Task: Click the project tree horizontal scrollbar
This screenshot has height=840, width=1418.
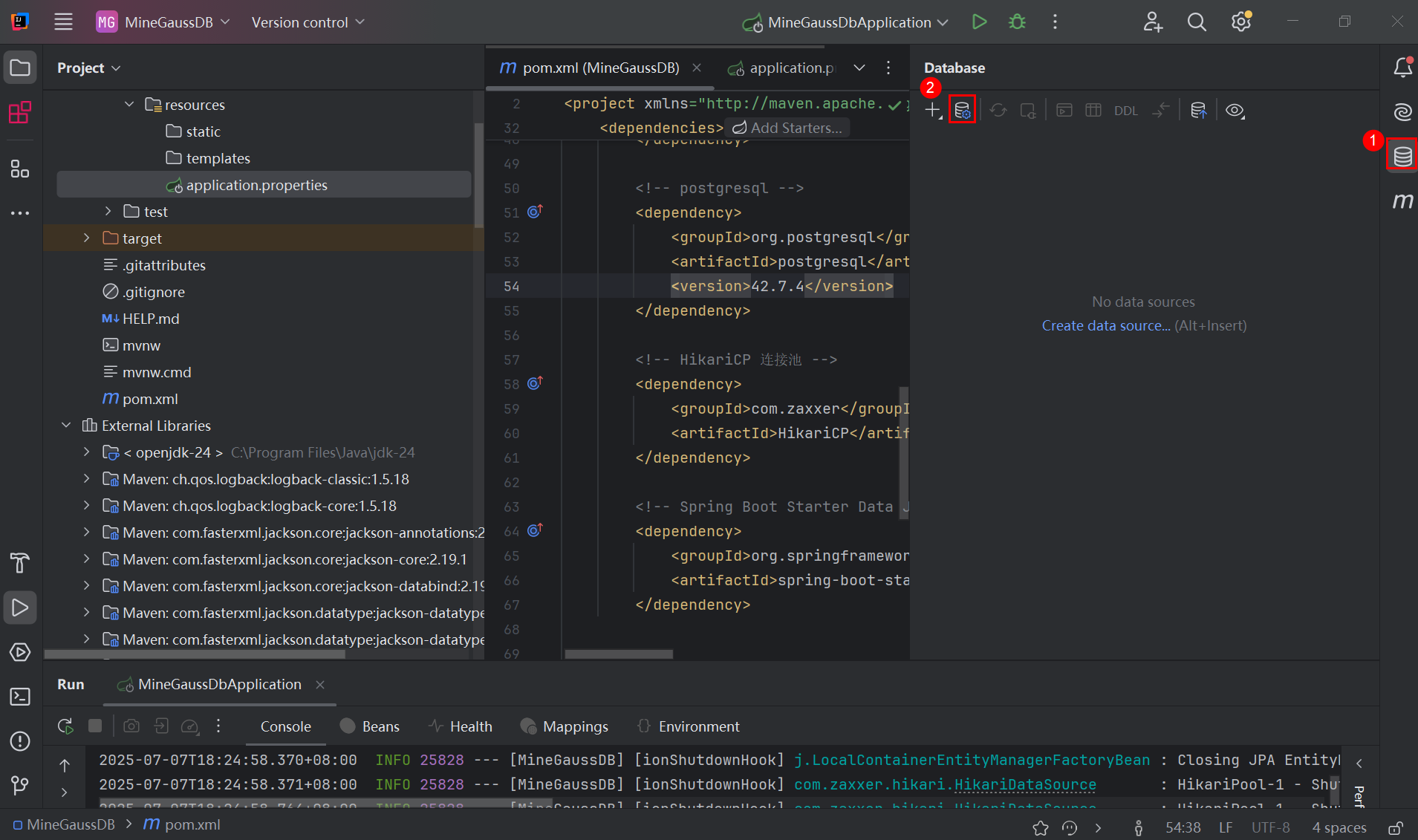Action: [195, 654]
